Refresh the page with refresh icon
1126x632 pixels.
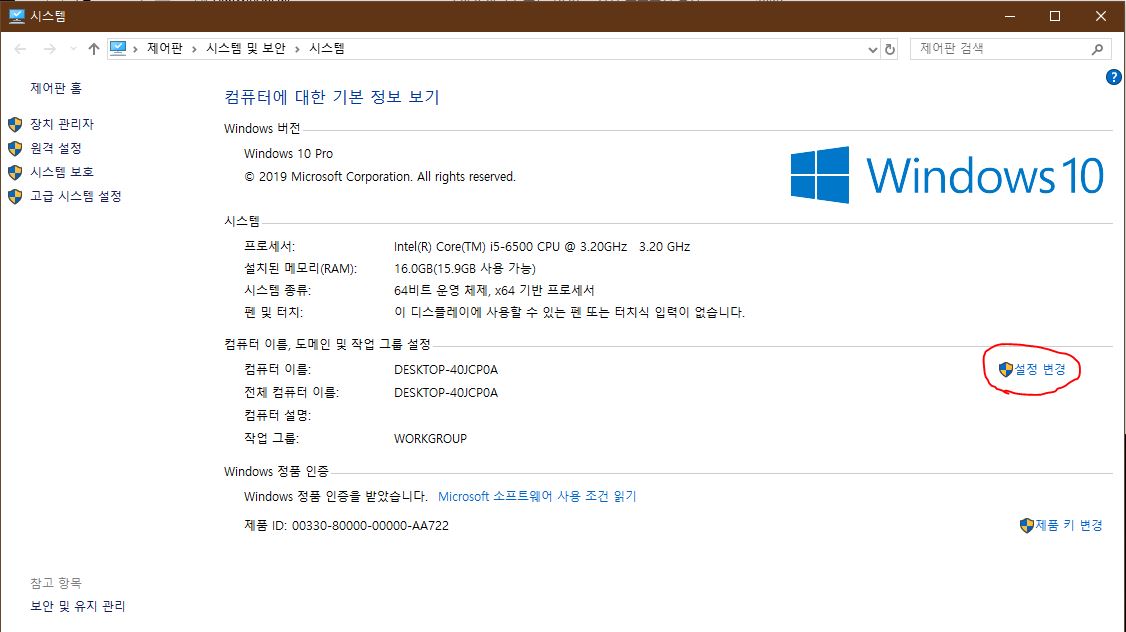coord(890,49)
